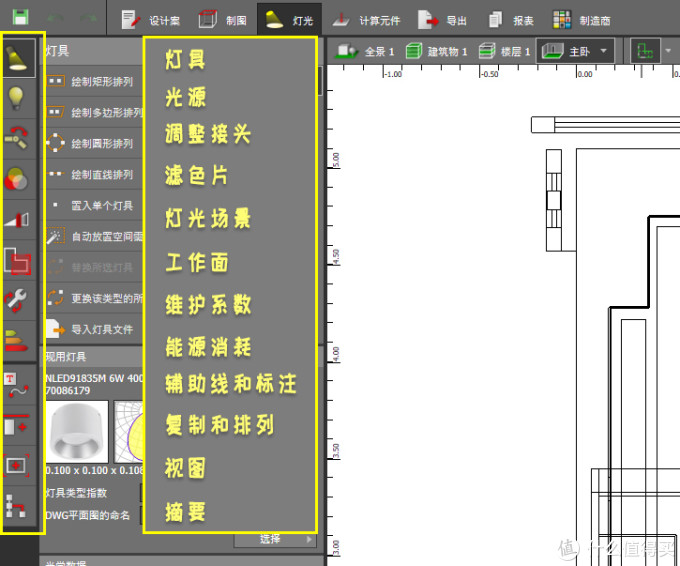Open the Color Filter (滤色片) tool
The width and height of the screenshot is (680, 566).
coord(19,179)
